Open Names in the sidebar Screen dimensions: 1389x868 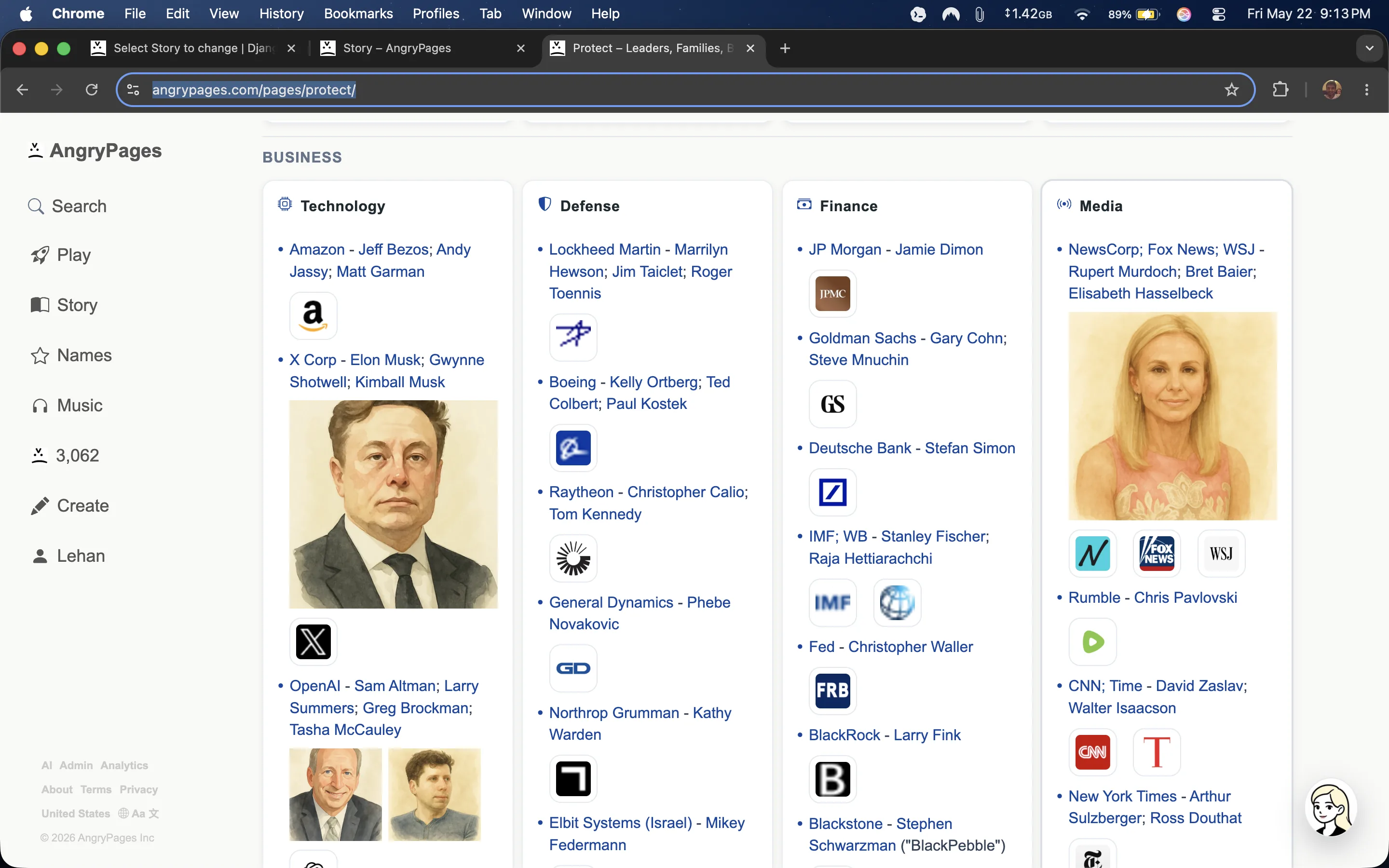pyautogui.click(x=71, y=355)
